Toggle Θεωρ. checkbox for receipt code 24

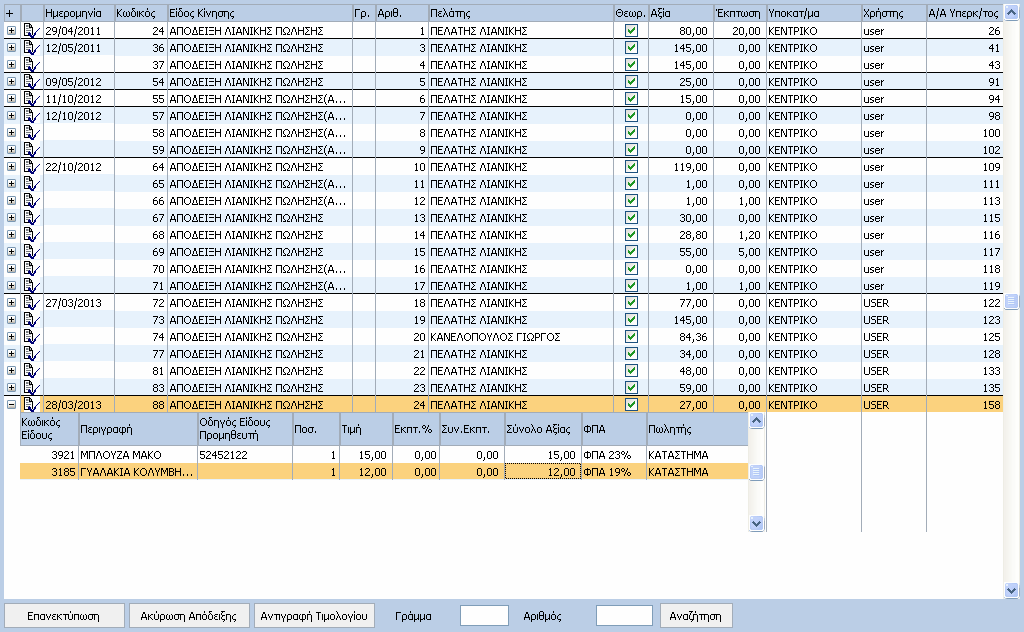631,30
